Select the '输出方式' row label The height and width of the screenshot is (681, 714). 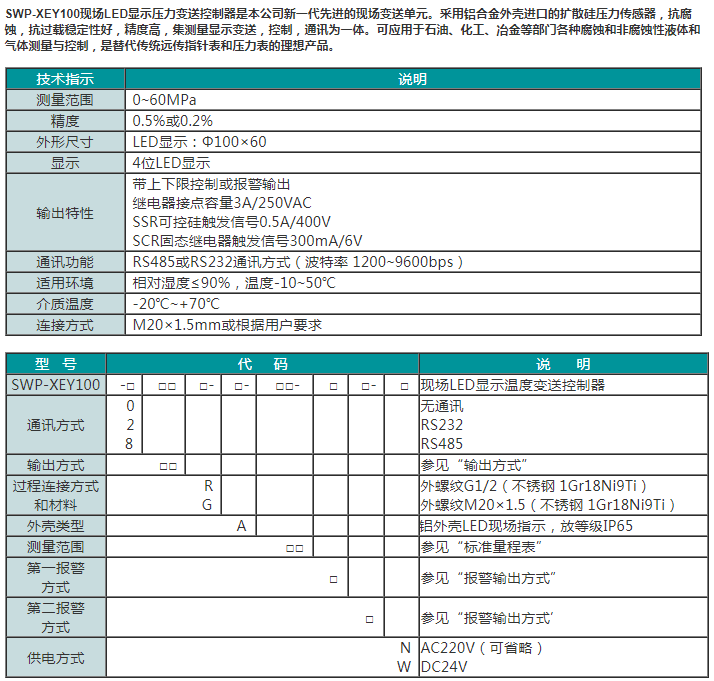56,465
